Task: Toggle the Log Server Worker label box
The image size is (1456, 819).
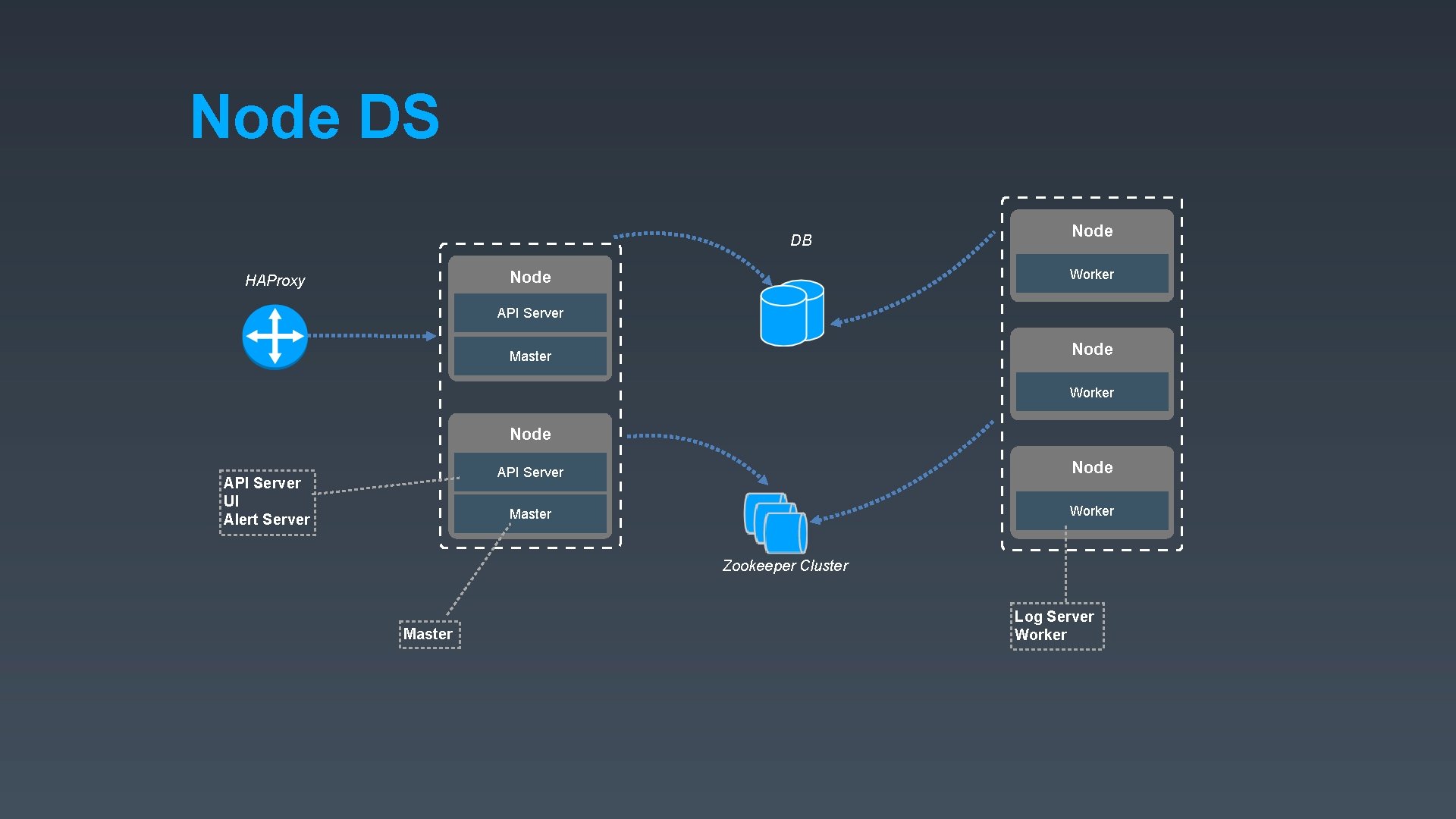Action: tap(1057, 625)
